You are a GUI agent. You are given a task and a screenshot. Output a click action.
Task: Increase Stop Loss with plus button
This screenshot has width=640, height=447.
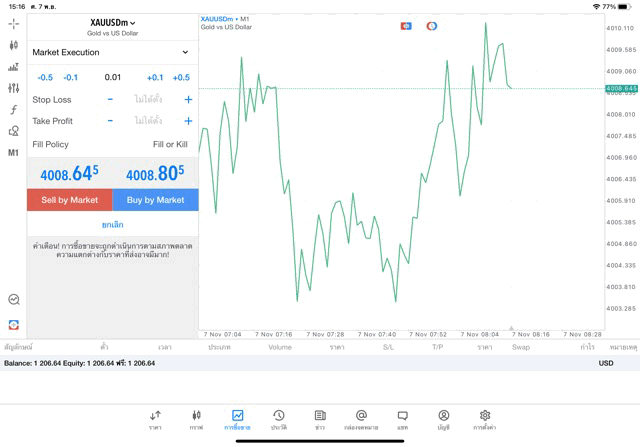click(188, 100)
